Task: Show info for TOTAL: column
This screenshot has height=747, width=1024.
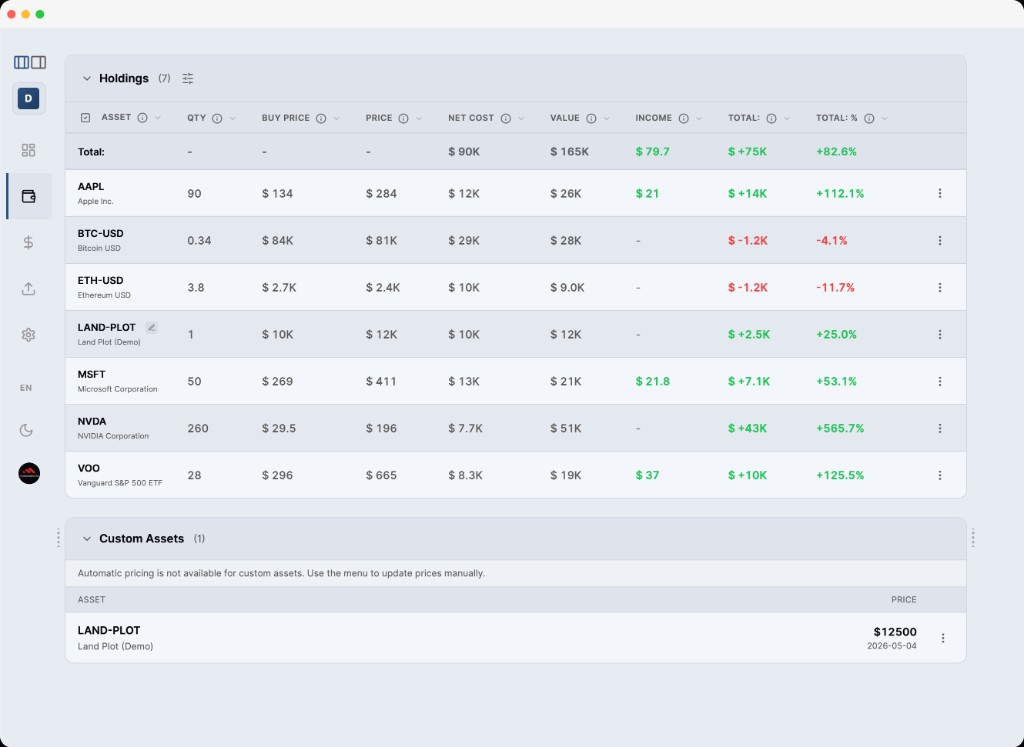Action: click(x=771, y=118)
